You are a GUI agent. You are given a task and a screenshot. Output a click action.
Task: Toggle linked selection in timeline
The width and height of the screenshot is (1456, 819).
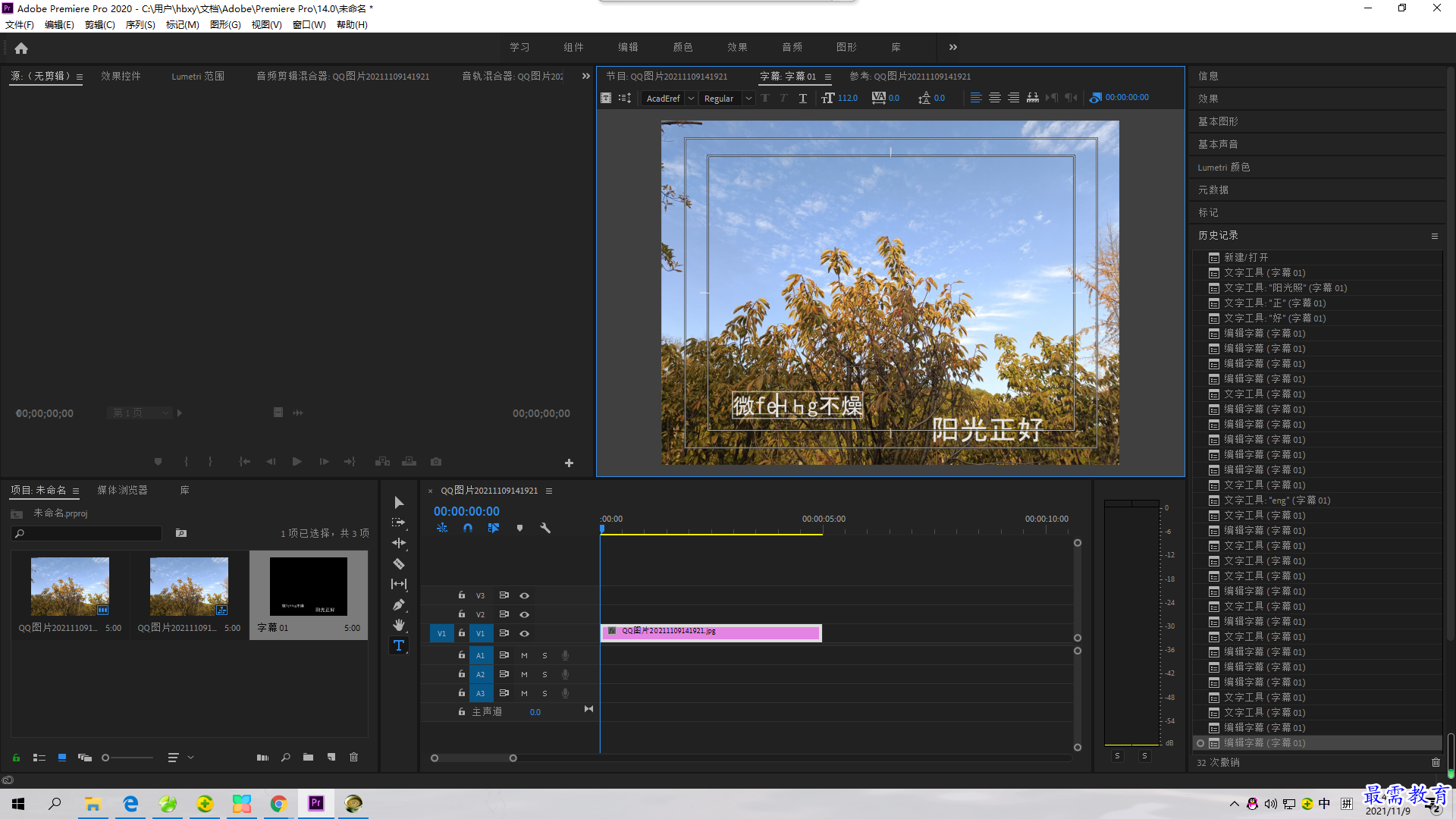(494, 528)
